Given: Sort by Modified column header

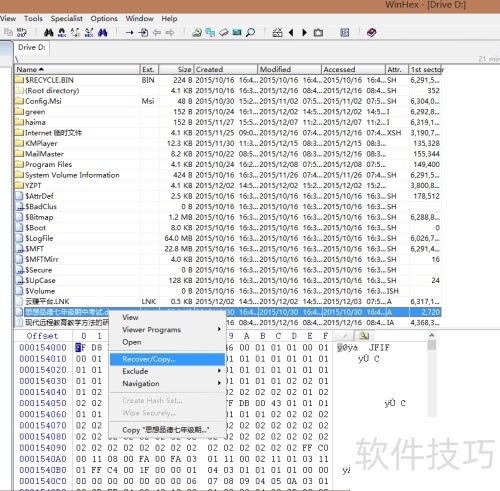Looking at the screenshot, I should pyautogui.click(x=290, y=69).
